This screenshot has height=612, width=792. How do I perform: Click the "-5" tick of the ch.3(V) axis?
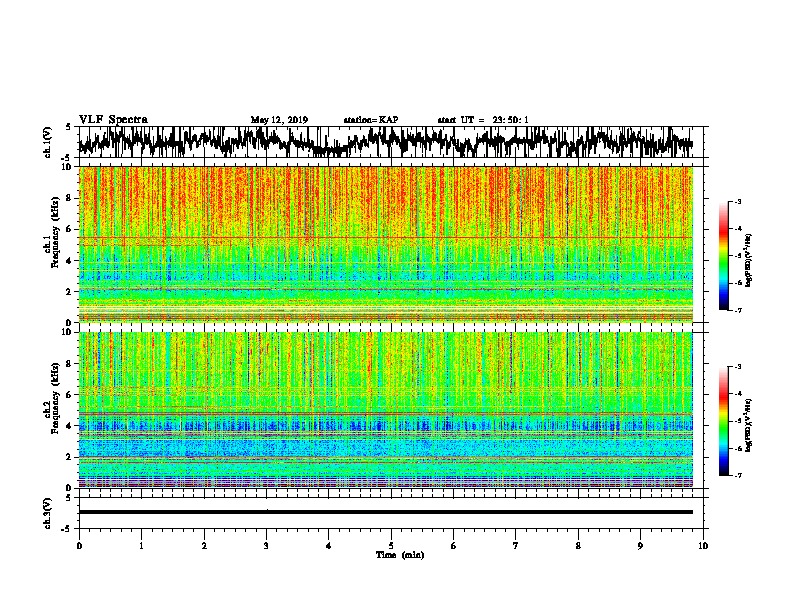67,529
